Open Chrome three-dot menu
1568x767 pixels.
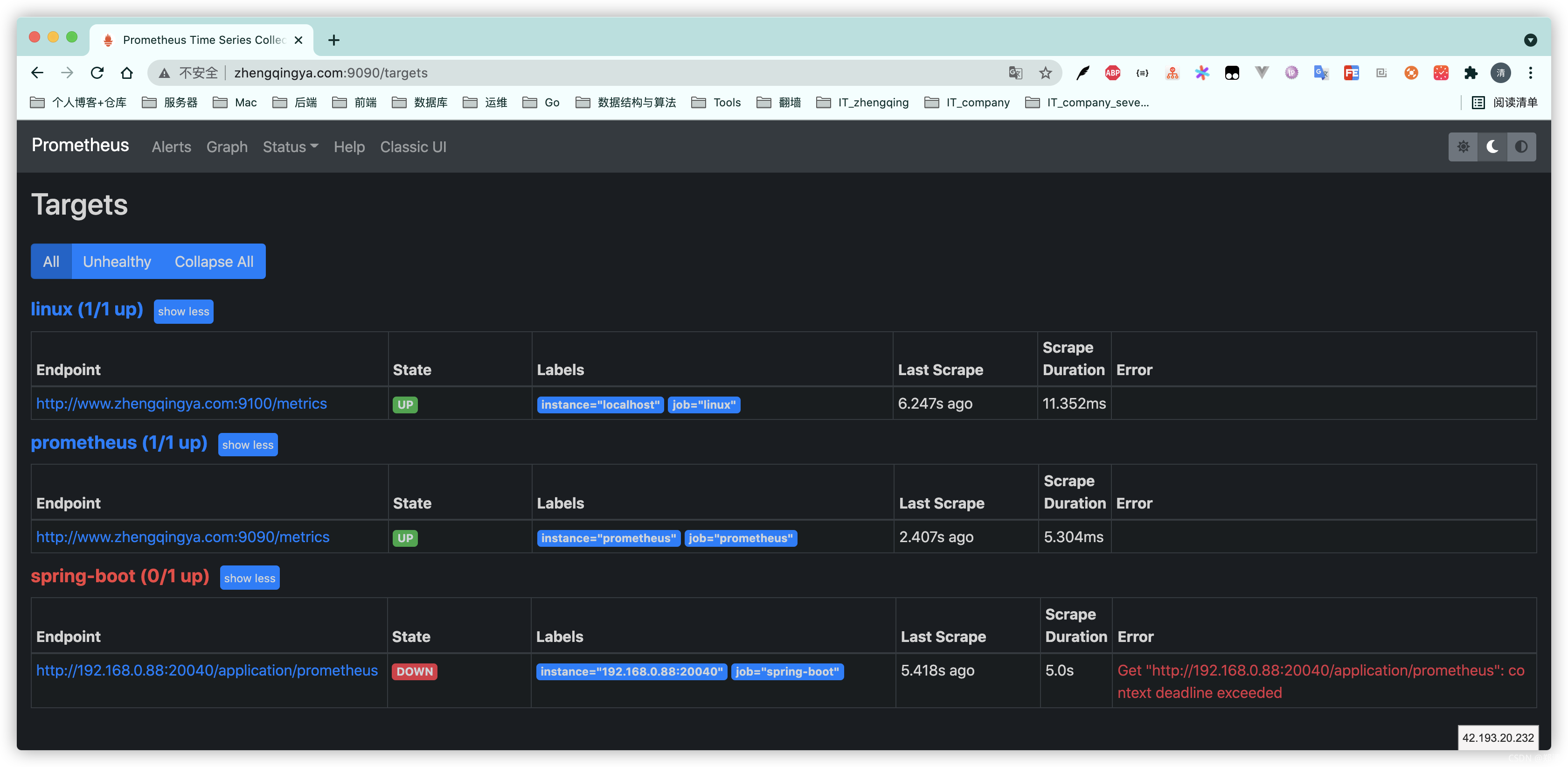[x=1530, y=73]
